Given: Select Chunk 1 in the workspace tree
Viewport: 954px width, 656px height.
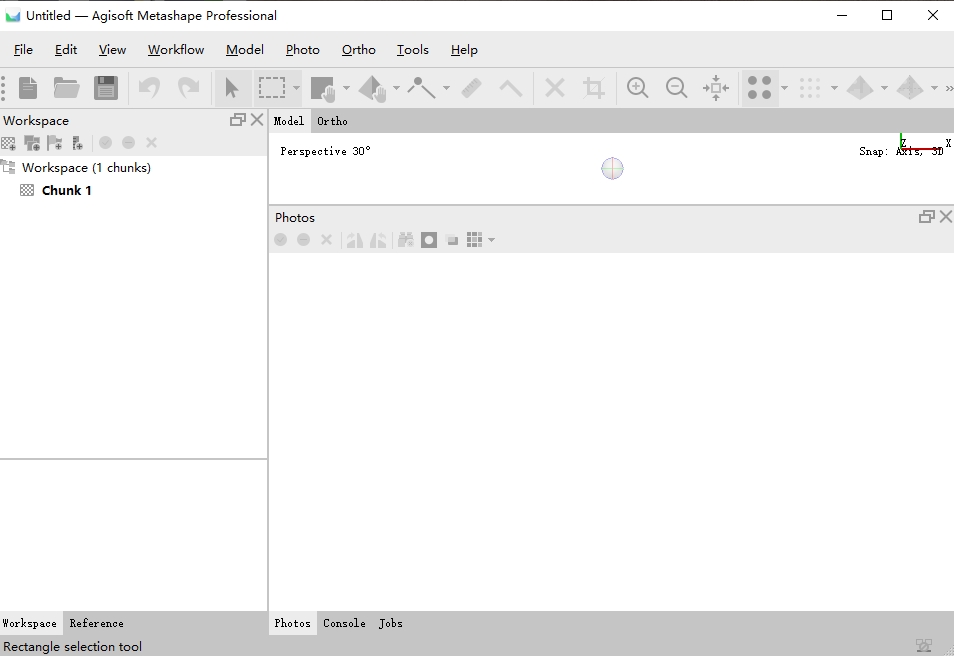Looking at the screenshot, I should pyautogui.click(x=66, y=190).
